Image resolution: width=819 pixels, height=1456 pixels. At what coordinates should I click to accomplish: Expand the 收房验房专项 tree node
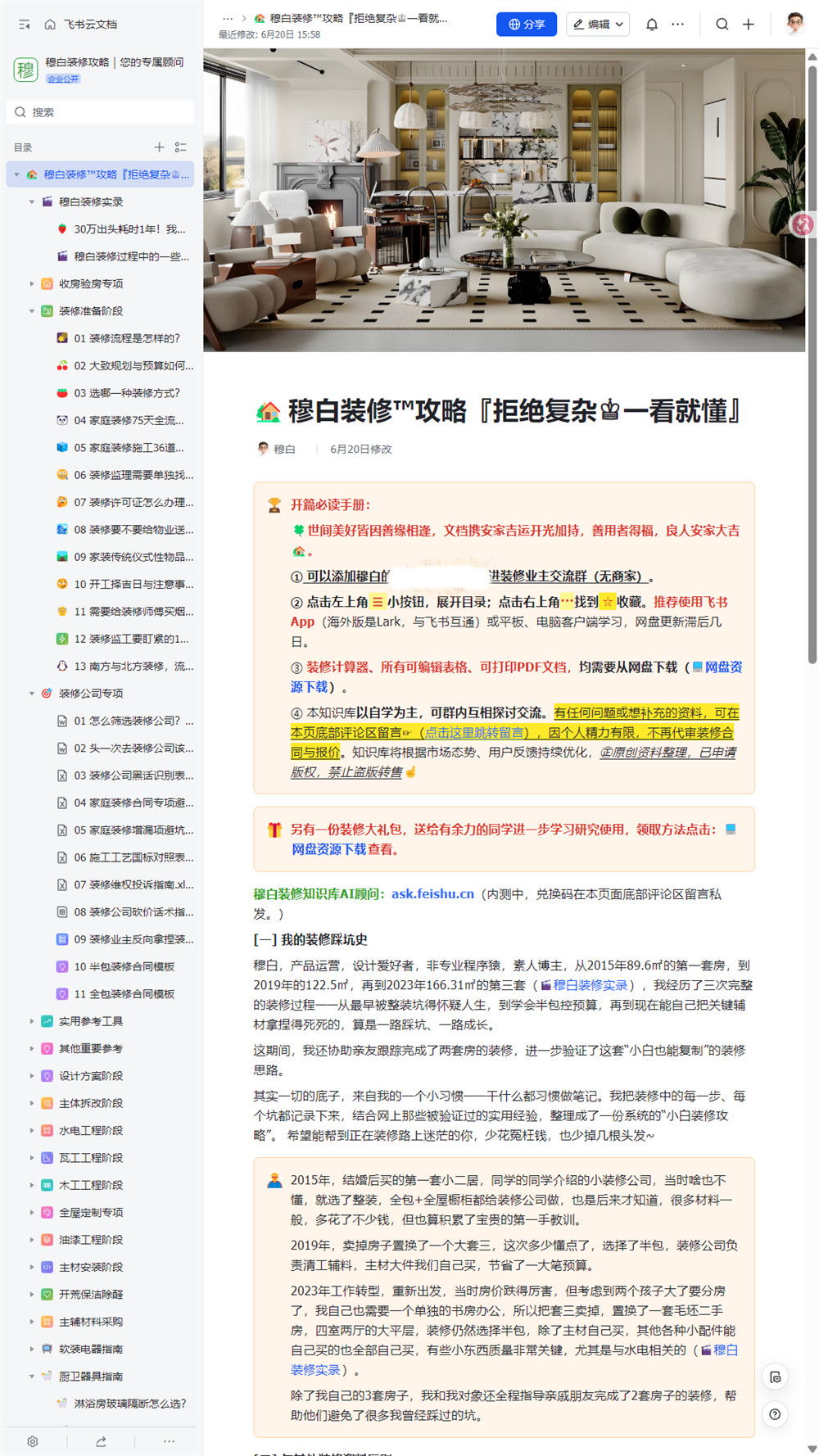click(x=32, y=283)
